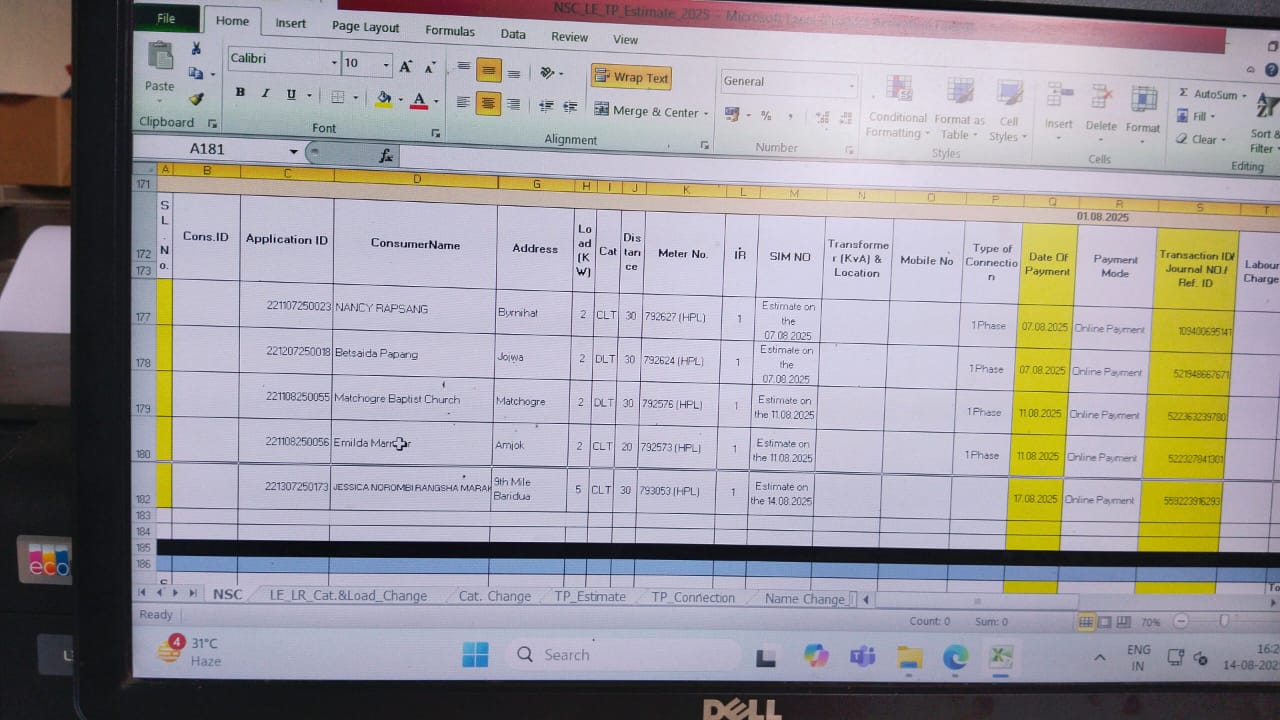Viewport: 1280px width, 720px height.
Task: Toggle Align Text Left
Action: (x=463, y=102)
